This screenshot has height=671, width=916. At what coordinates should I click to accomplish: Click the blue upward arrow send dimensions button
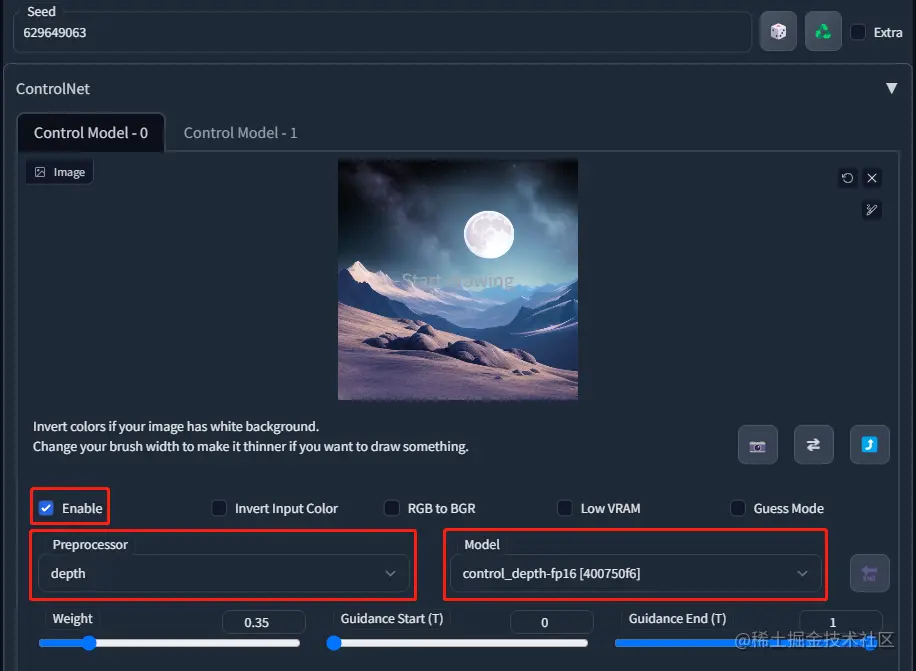point(869,446)
